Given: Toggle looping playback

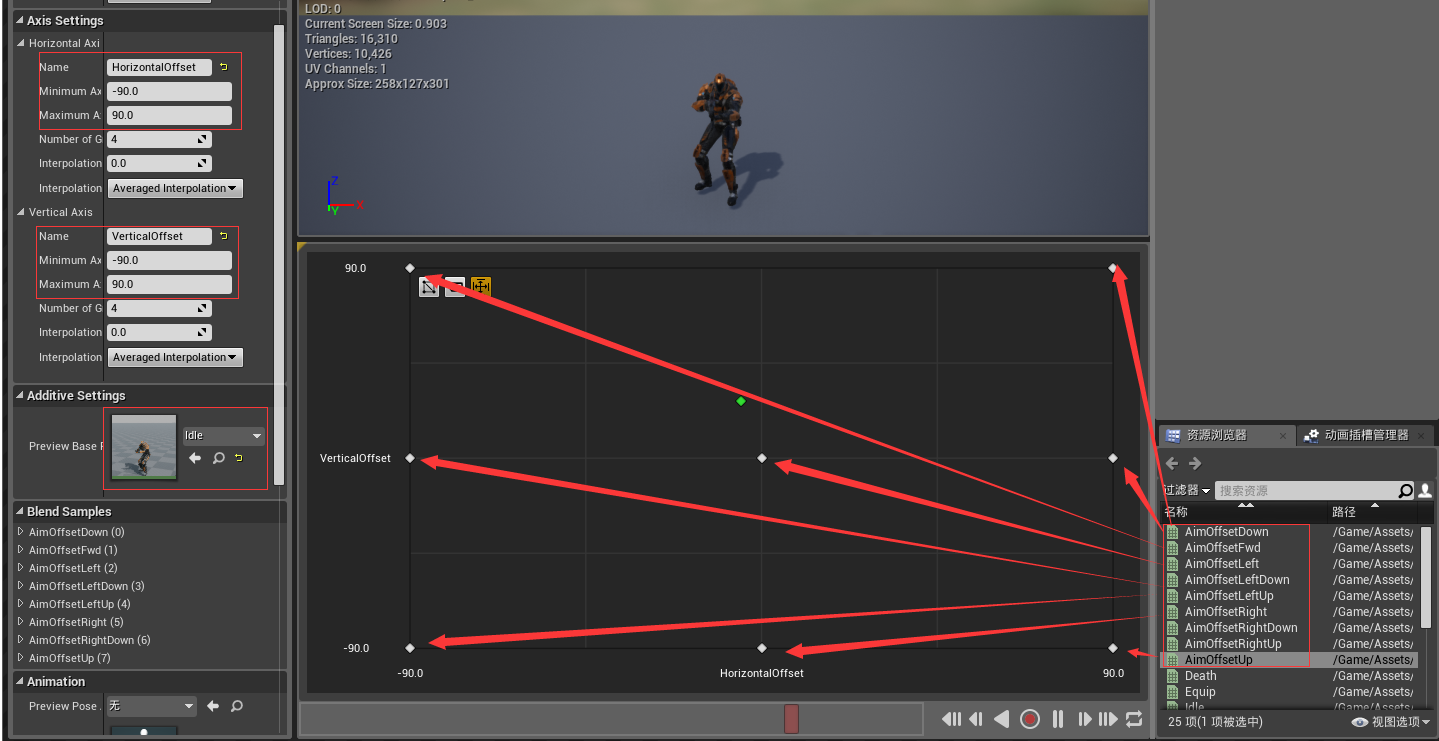Looking at the screenshot, I should click(x=1133, y=718).
